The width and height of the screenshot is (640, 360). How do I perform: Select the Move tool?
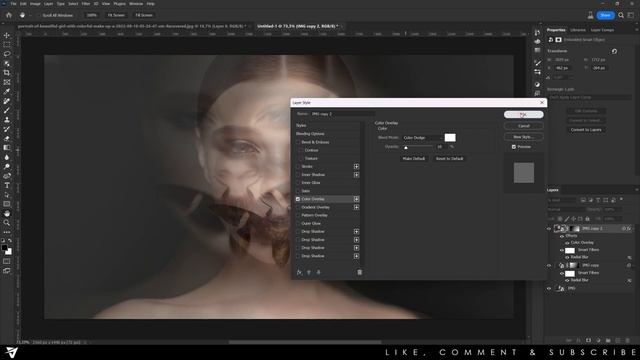7,35
